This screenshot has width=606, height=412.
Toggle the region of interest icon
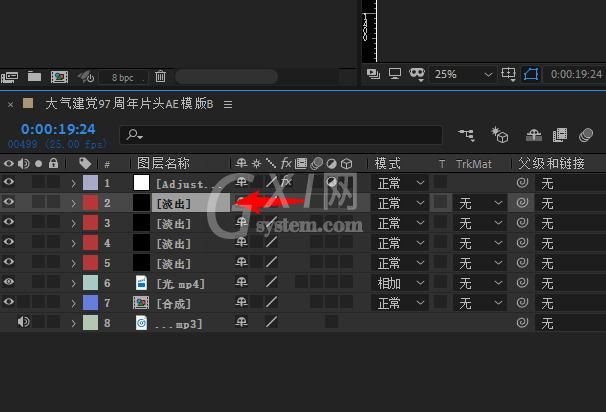(x=531, y=73)
